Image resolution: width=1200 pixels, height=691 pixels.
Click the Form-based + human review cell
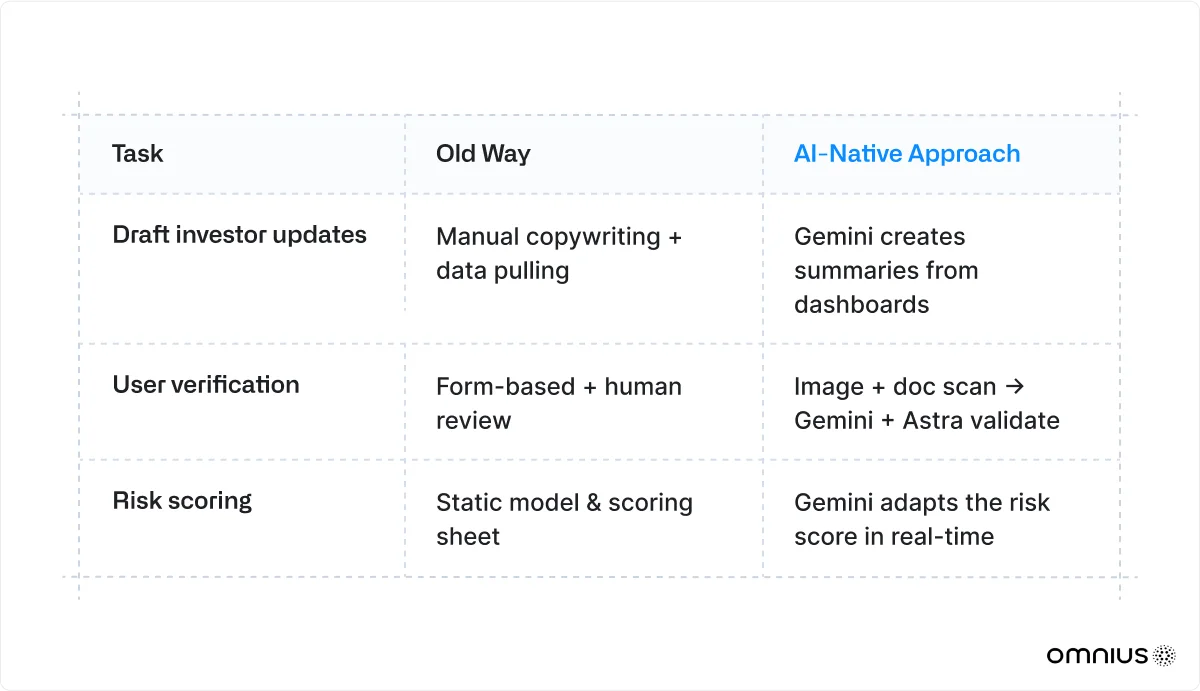(559, 404)
